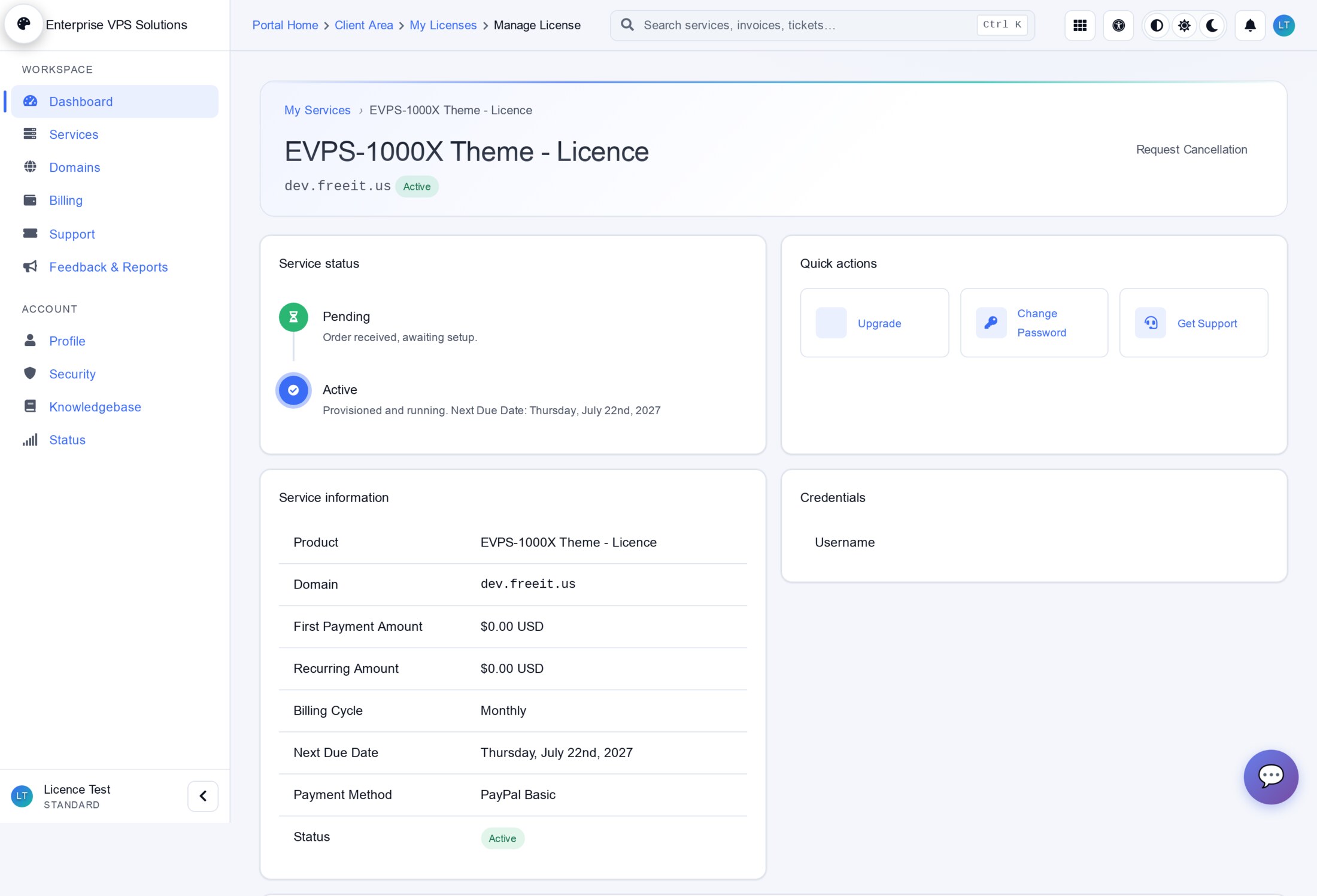Click Next Due Date Thursday, July 22nd, 2027
Viewport: 1317px width, 896px height.
556,752
